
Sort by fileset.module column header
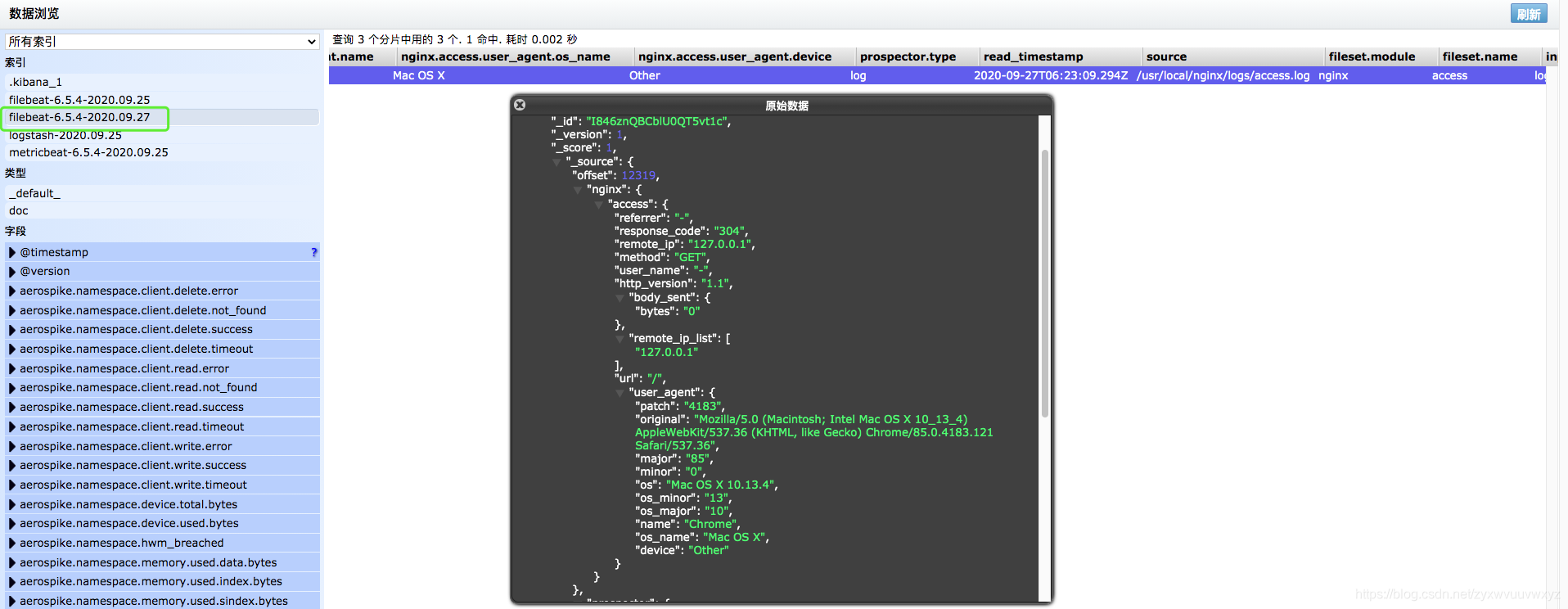click(1381, 56)
